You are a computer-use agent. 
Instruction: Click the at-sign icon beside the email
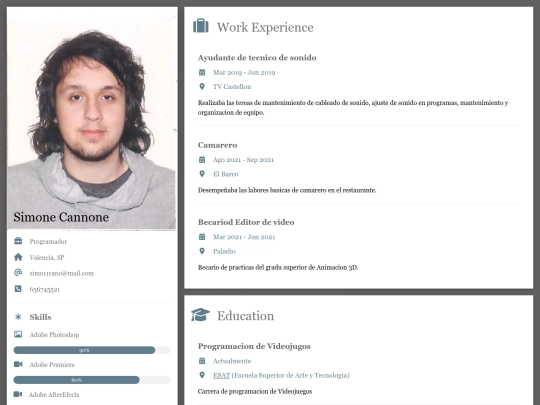[18, 273]
